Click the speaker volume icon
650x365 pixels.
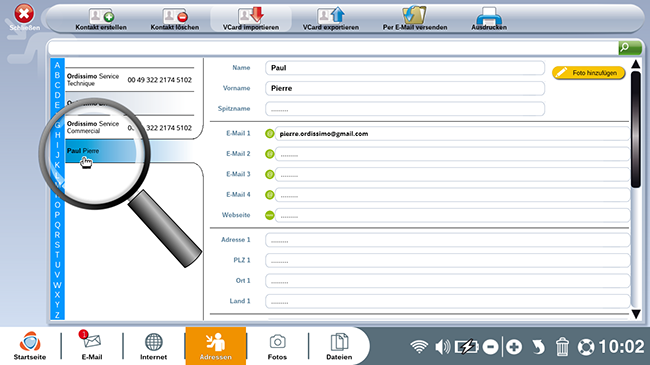(x=443, y=347)
